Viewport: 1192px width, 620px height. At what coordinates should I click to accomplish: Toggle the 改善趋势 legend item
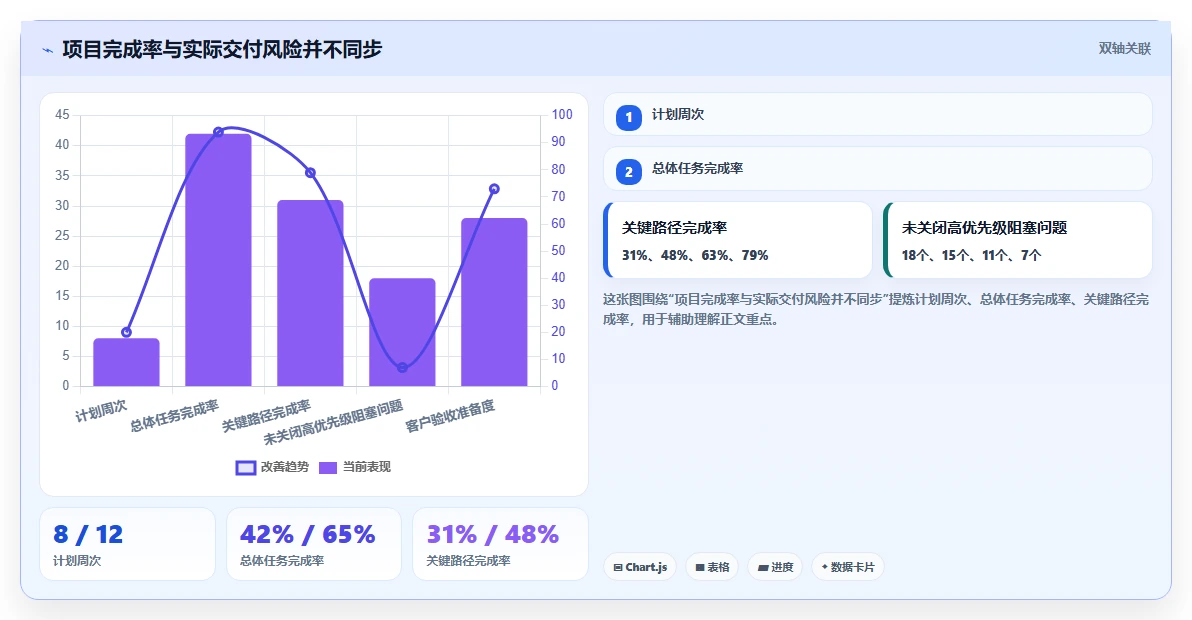[273, 467]
